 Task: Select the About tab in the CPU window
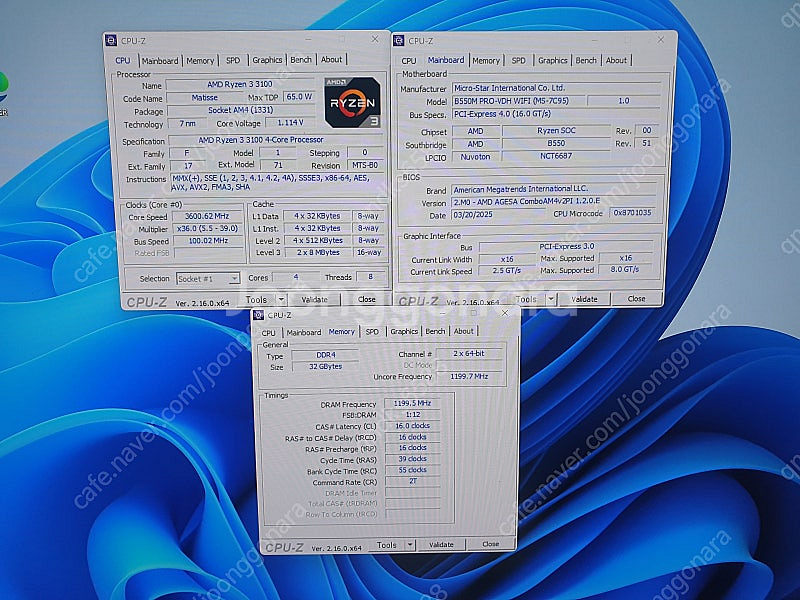tap(331, 60)
